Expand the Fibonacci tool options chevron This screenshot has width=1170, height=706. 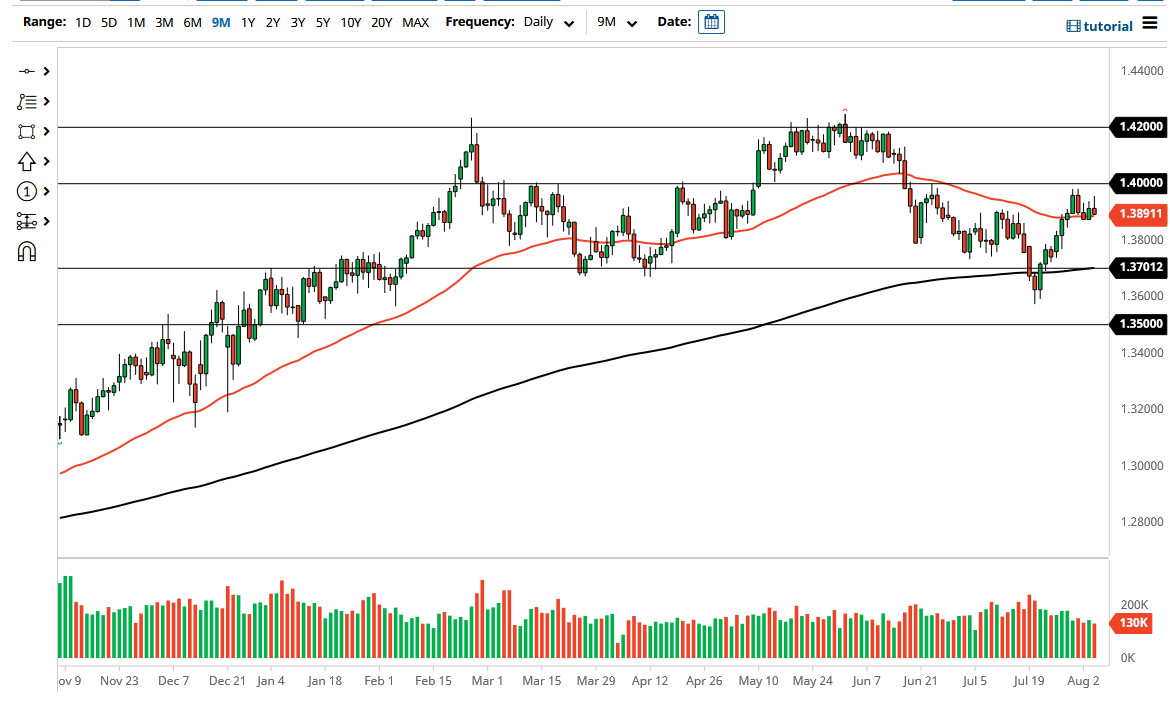46,101
